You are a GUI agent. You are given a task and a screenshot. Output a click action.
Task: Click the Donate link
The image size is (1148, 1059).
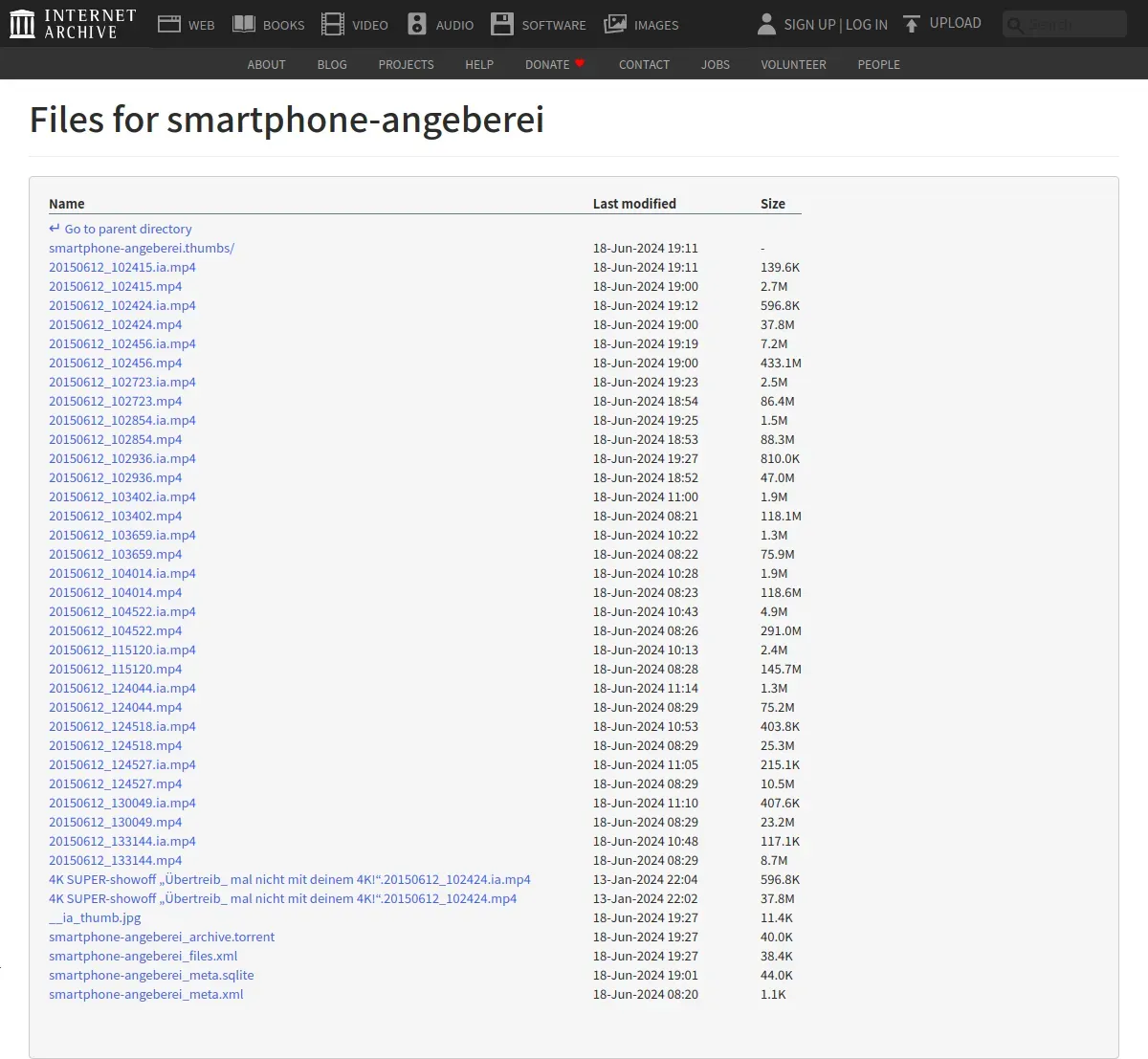click(x=547, y=64)
